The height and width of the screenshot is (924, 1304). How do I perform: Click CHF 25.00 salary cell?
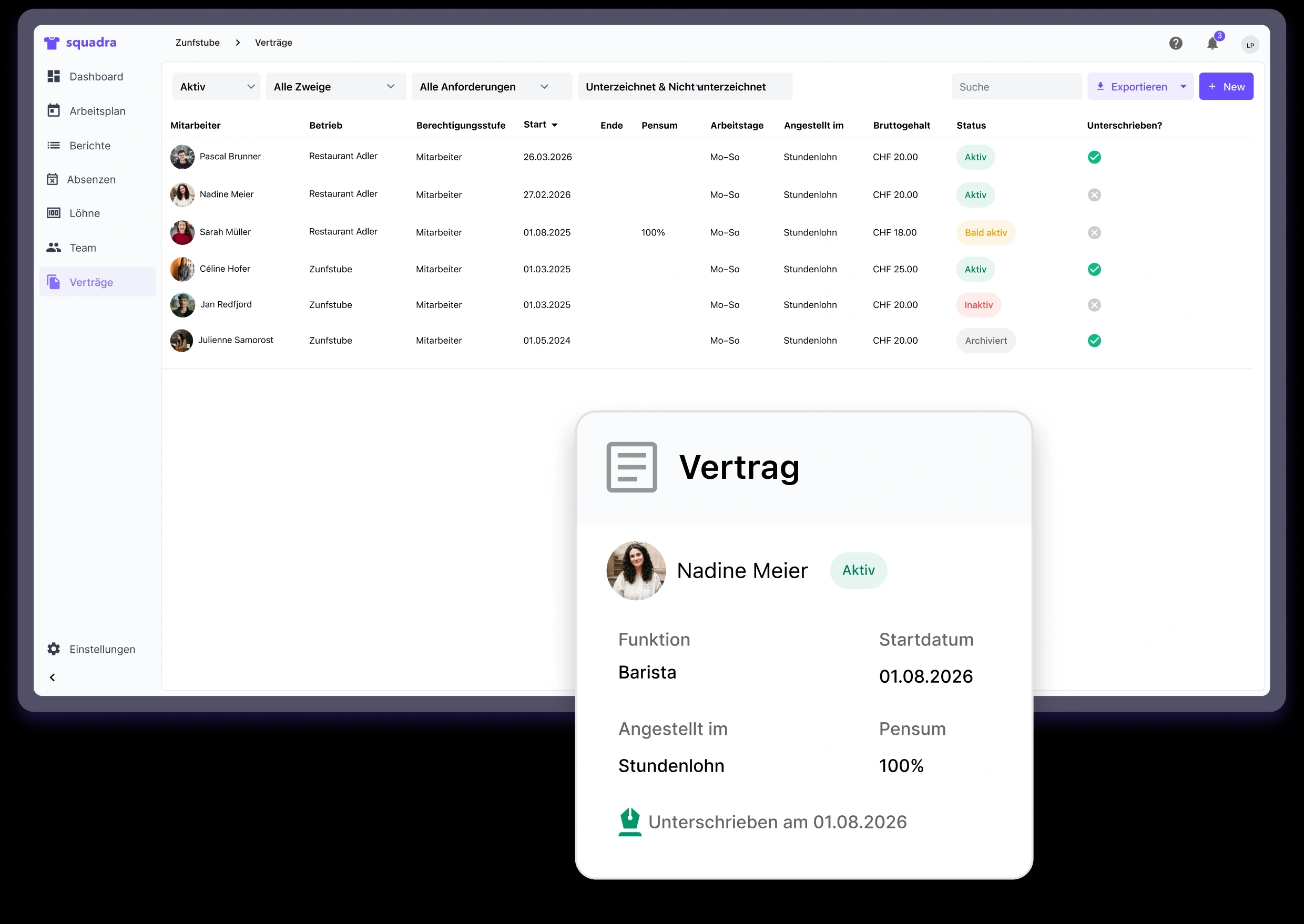pos(895,269)
